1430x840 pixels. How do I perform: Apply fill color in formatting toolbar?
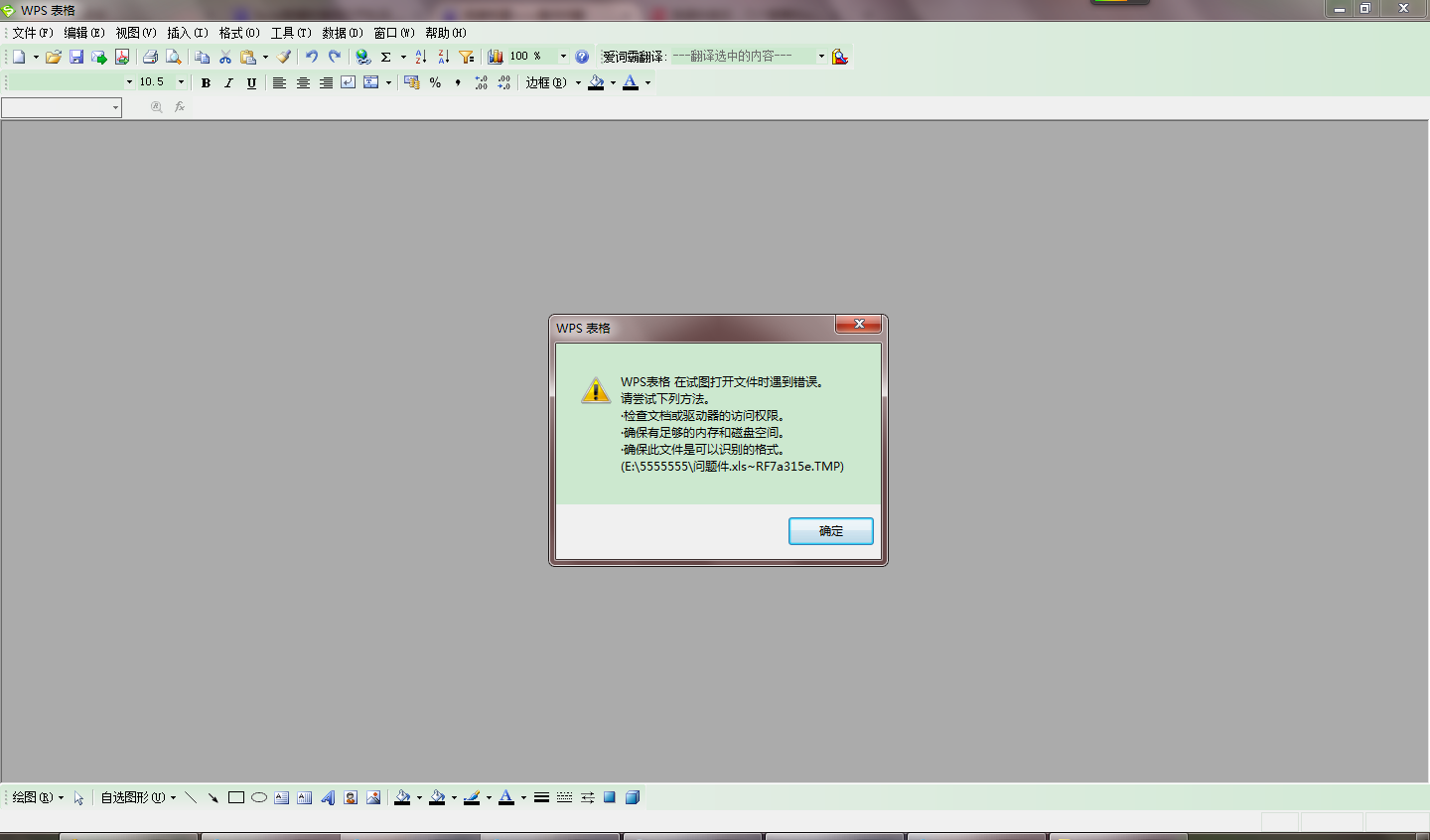tap(596, 82)
